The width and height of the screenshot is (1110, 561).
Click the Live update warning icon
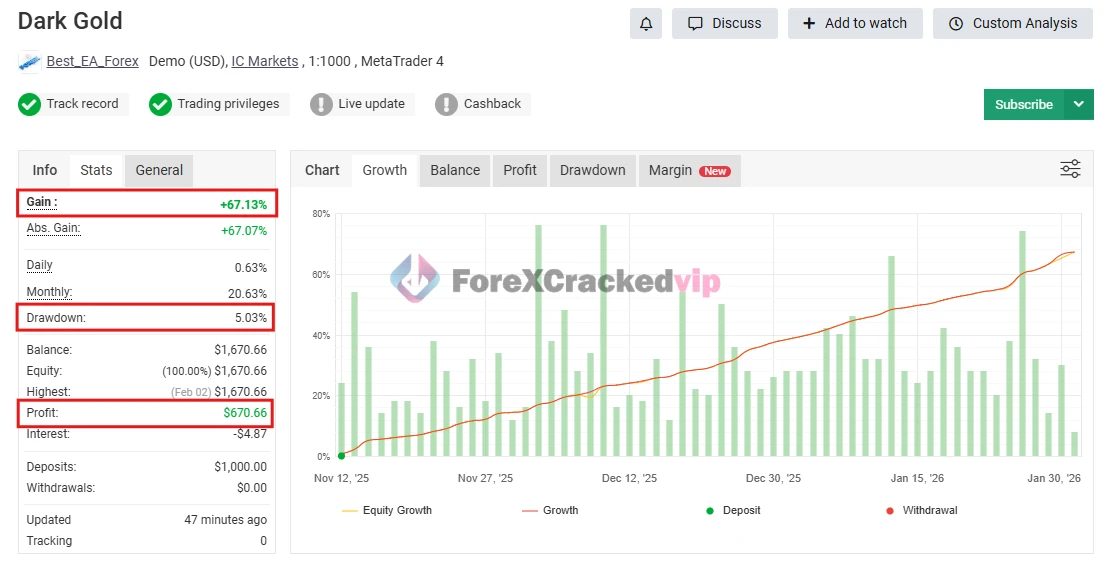pyautogui.click(x=321, y=104)
